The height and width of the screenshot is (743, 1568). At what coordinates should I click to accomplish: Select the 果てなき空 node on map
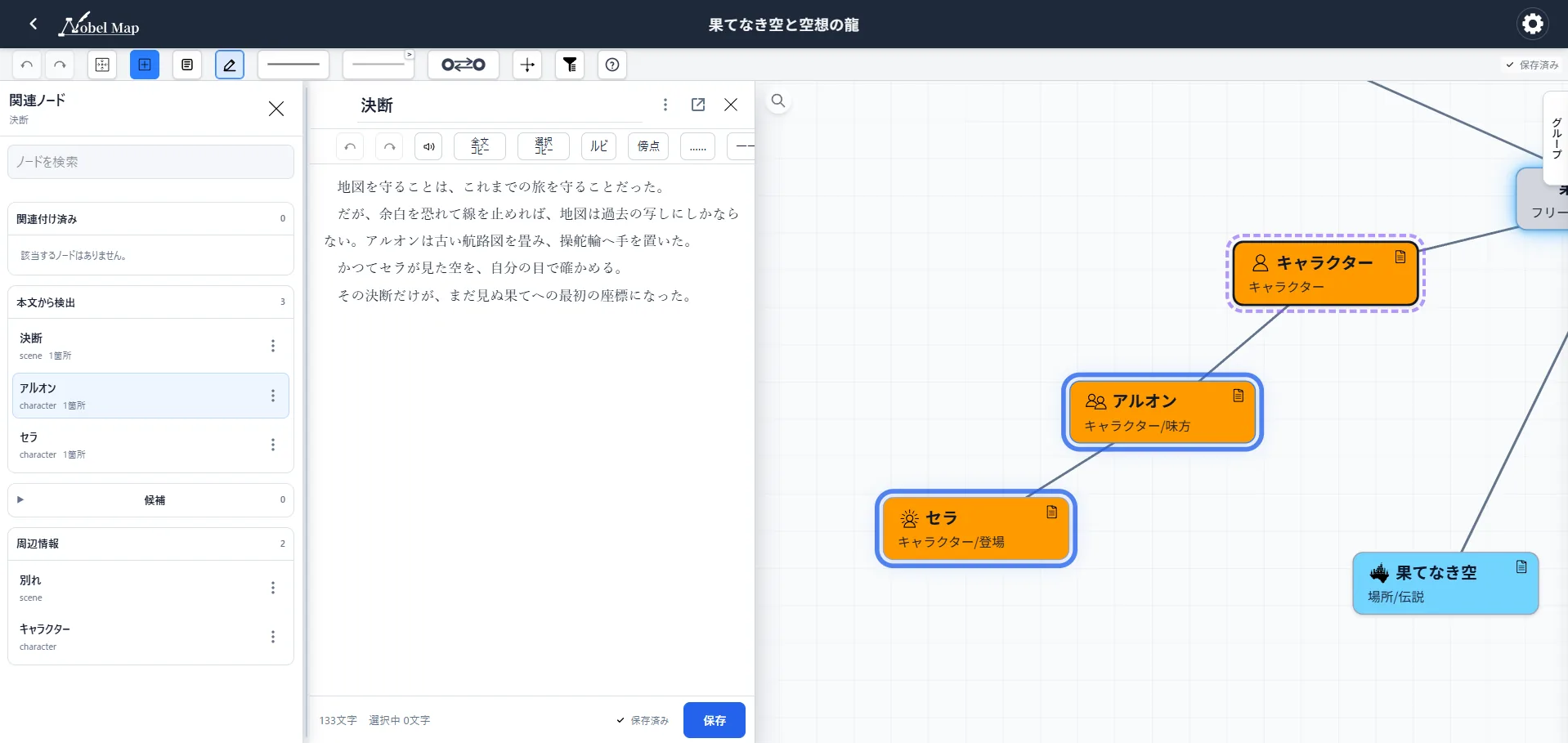[x=1445, y=584]
